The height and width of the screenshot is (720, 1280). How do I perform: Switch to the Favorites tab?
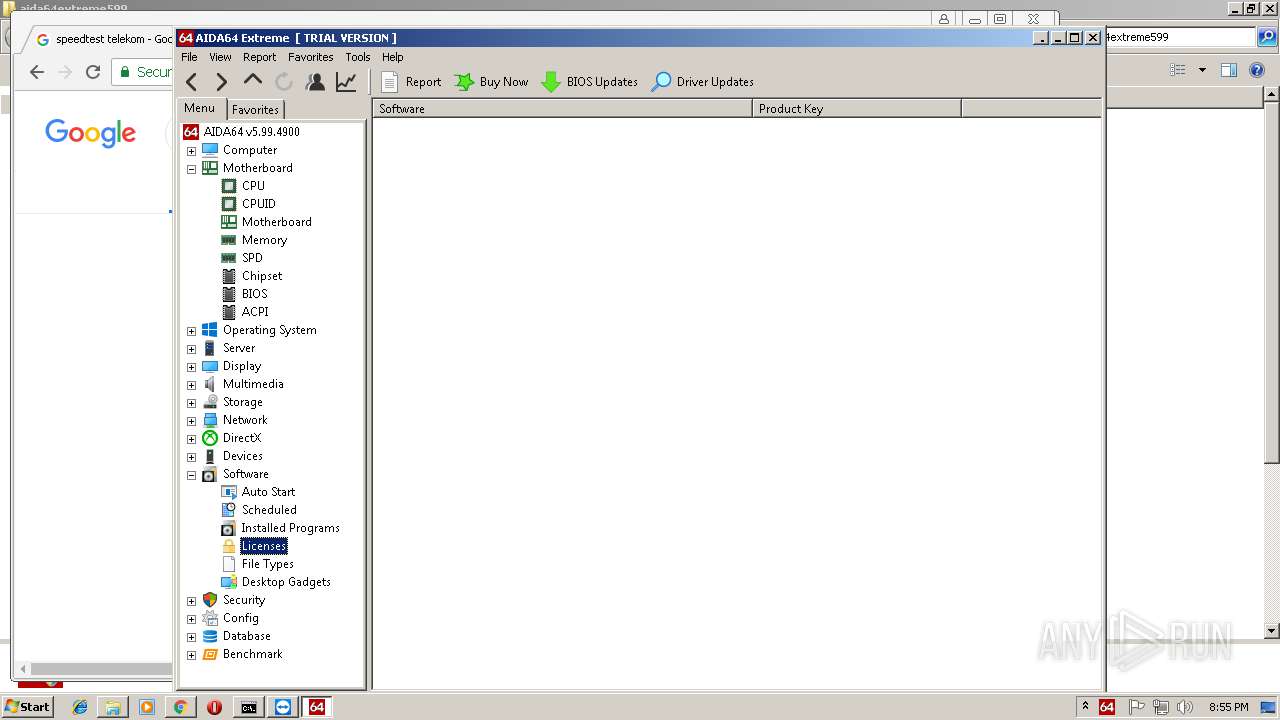pos(255,110)
